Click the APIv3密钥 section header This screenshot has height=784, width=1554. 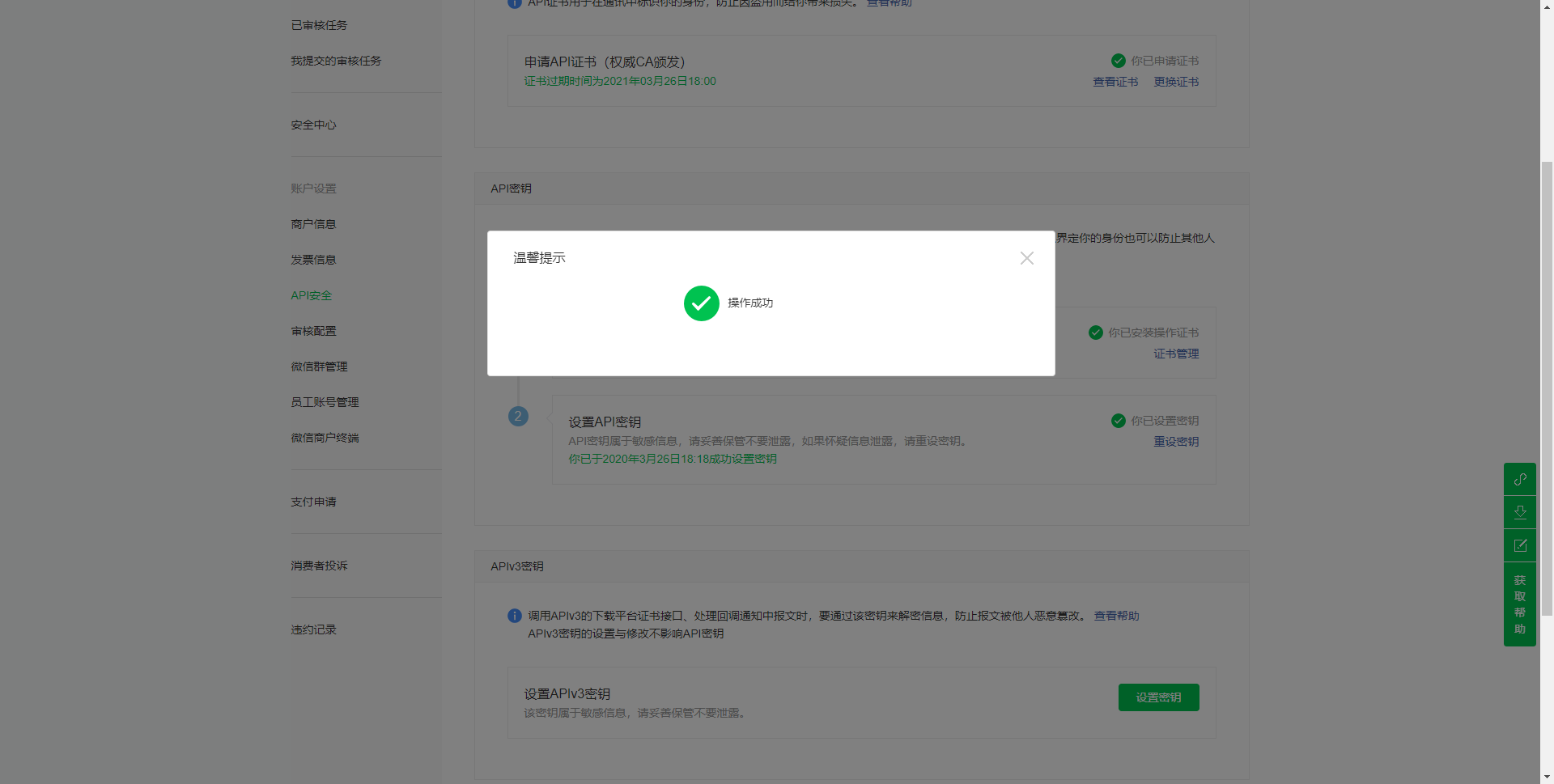click(516, 566)
